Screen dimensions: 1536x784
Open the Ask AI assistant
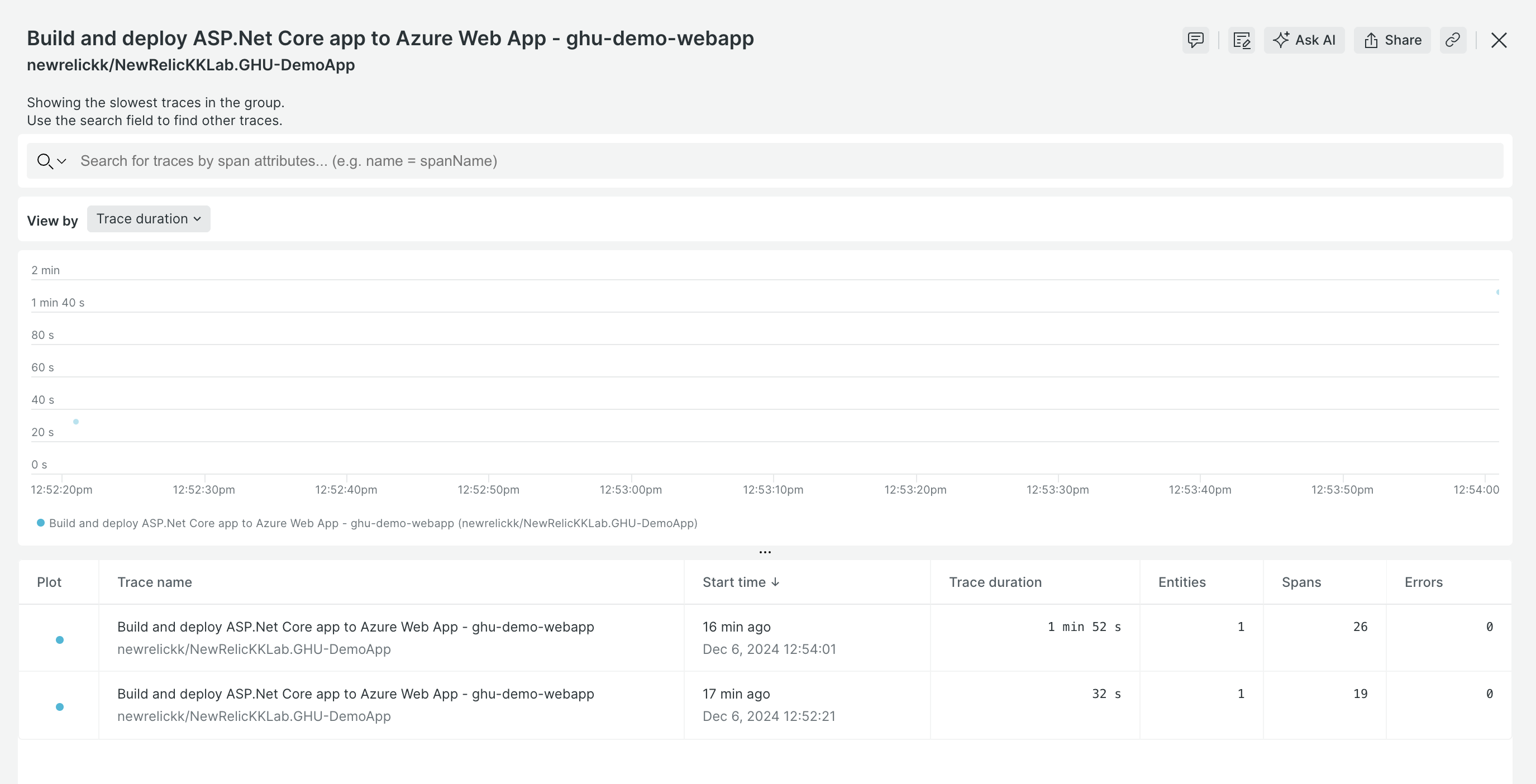pyautogui.click(x=1304, y=40)
